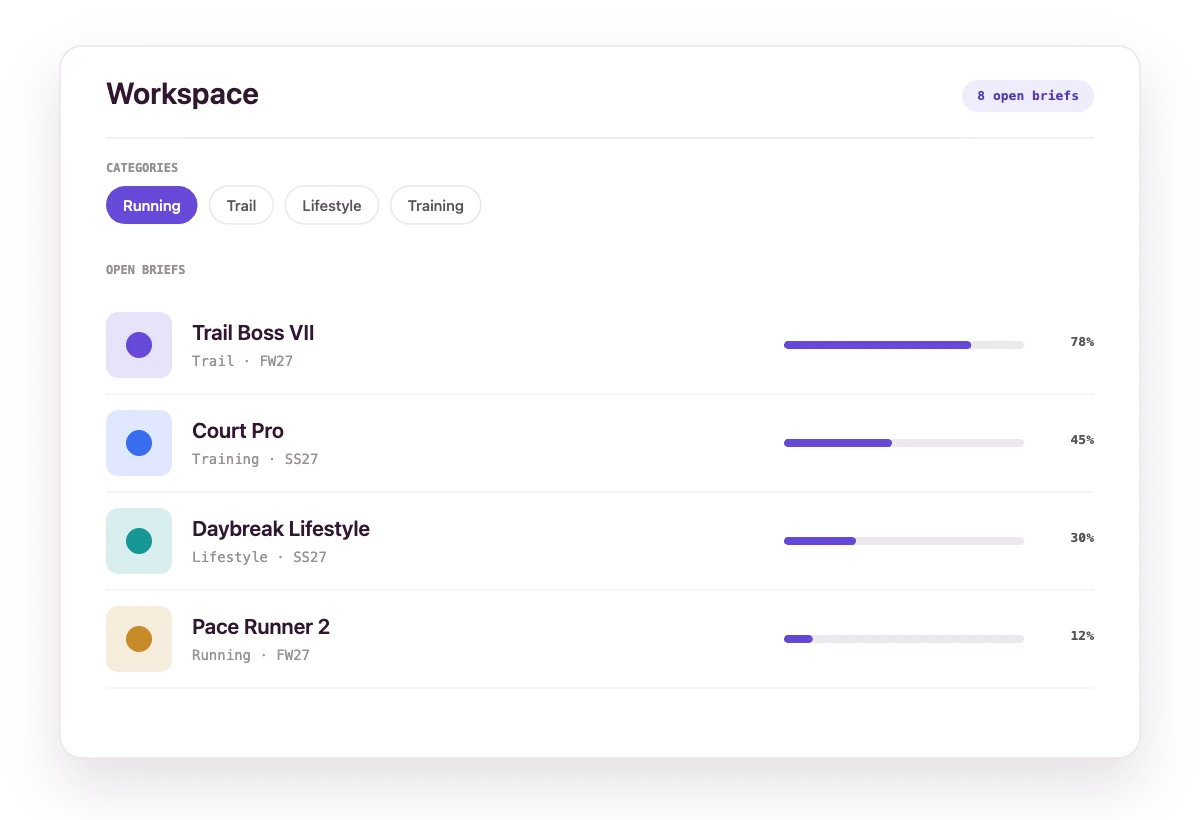Switch to the Lifestyle category
The image size is (1200, 820).
[x=332, y=205]
